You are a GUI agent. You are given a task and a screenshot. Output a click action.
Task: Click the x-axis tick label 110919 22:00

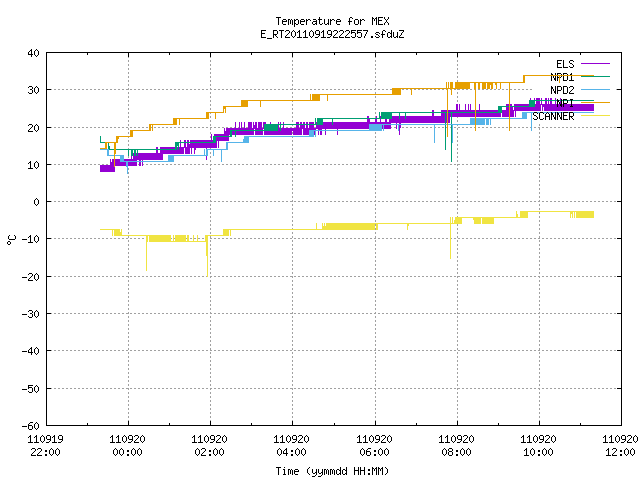coord(45,446)
